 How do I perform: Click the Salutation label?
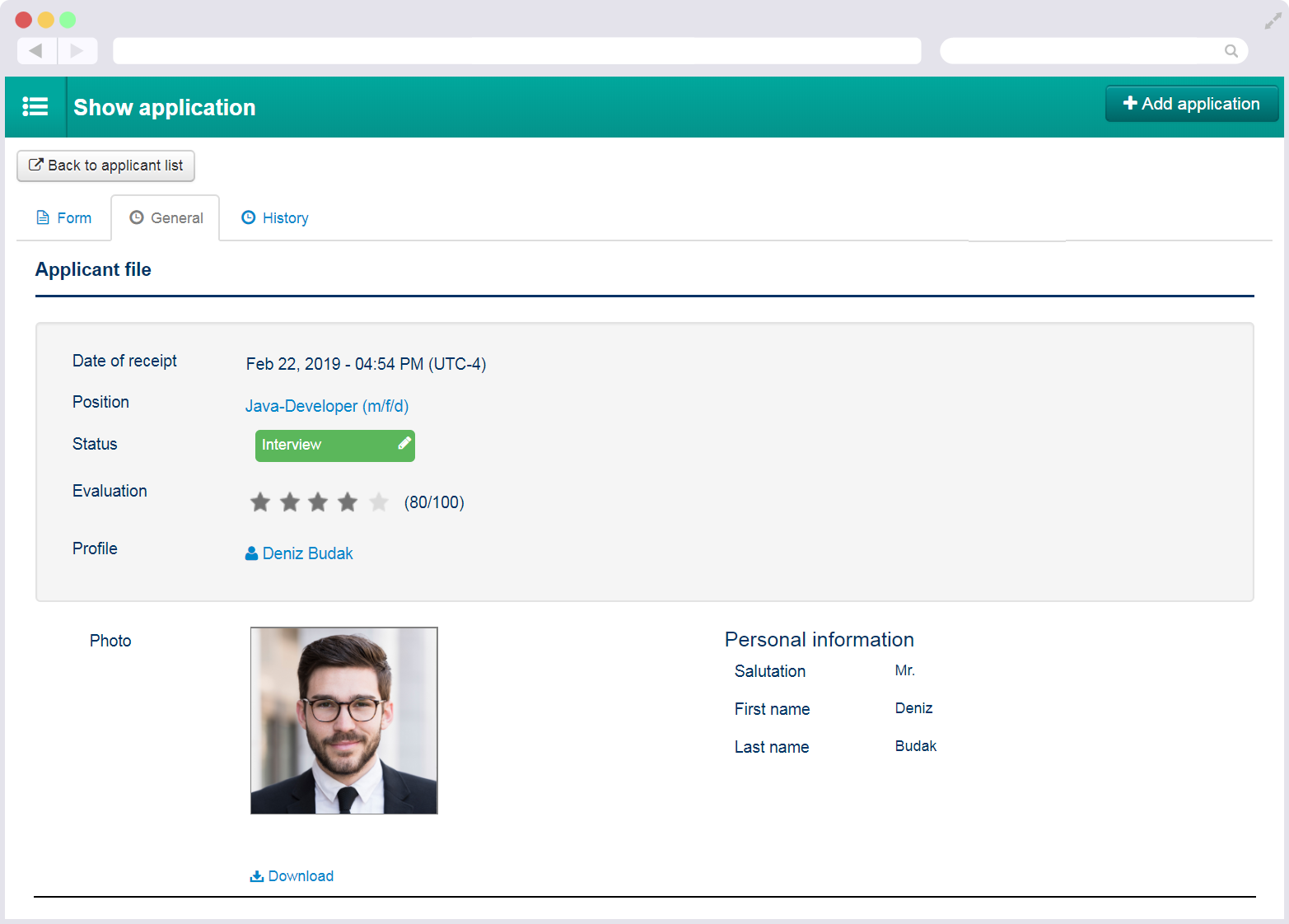pos(770,671)
